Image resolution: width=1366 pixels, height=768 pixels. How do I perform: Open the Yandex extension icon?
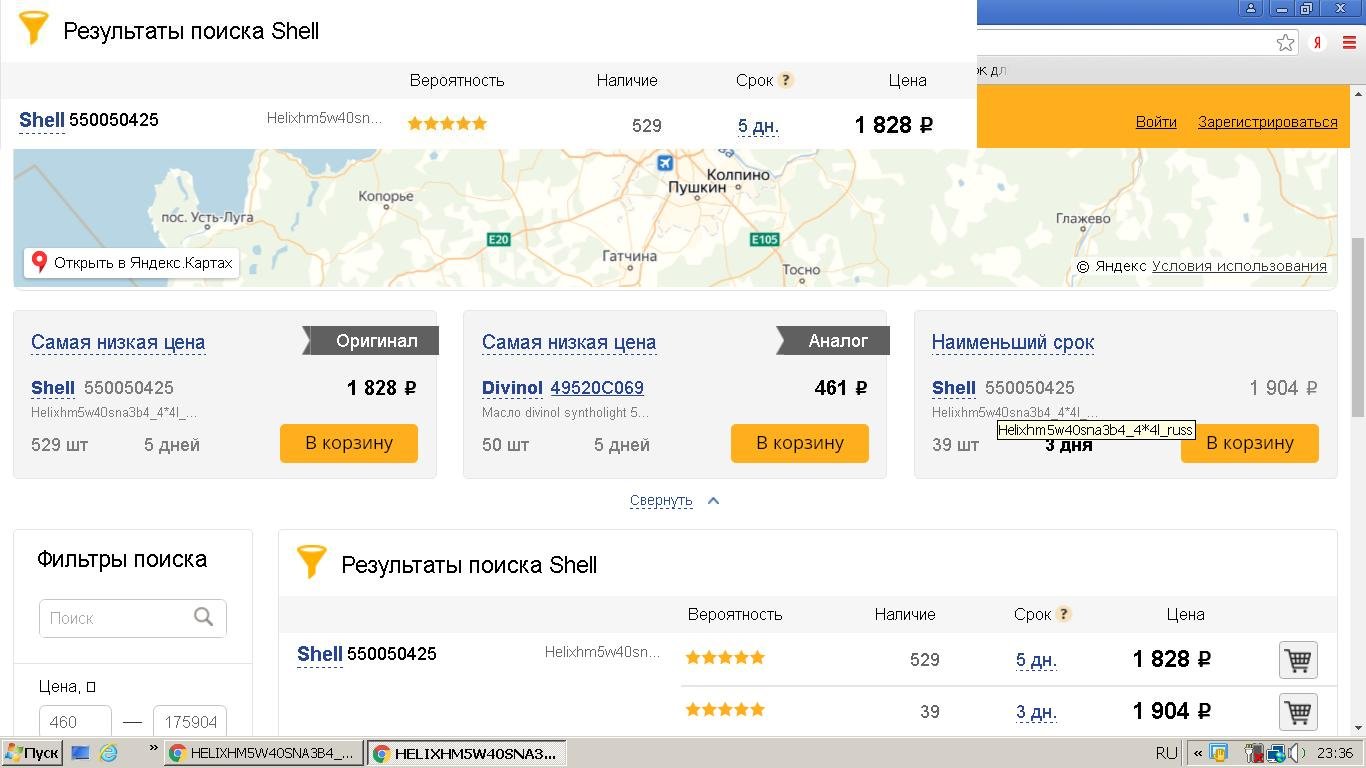tap(1318, 42)
